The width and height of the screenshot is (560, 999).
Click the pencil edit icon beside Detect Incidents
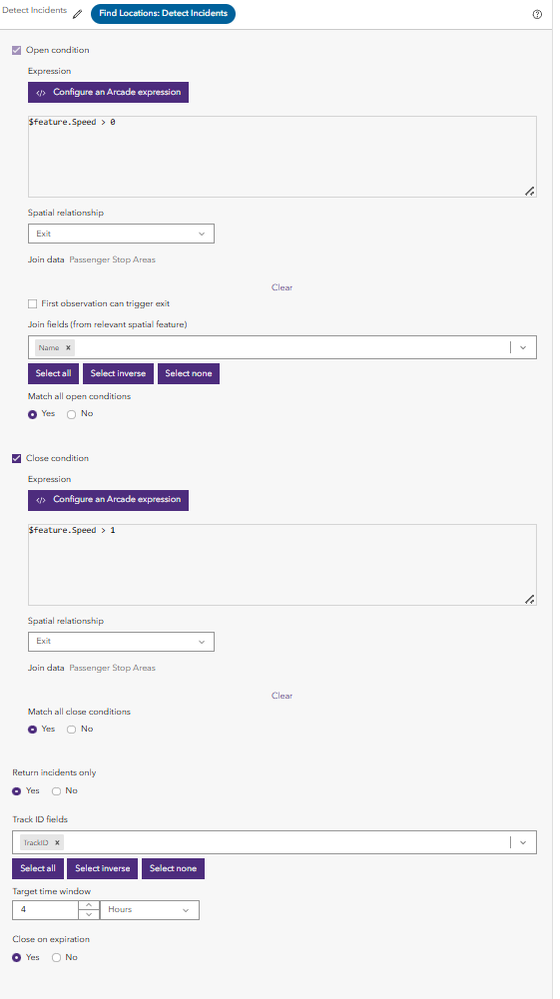click(78, 14)
